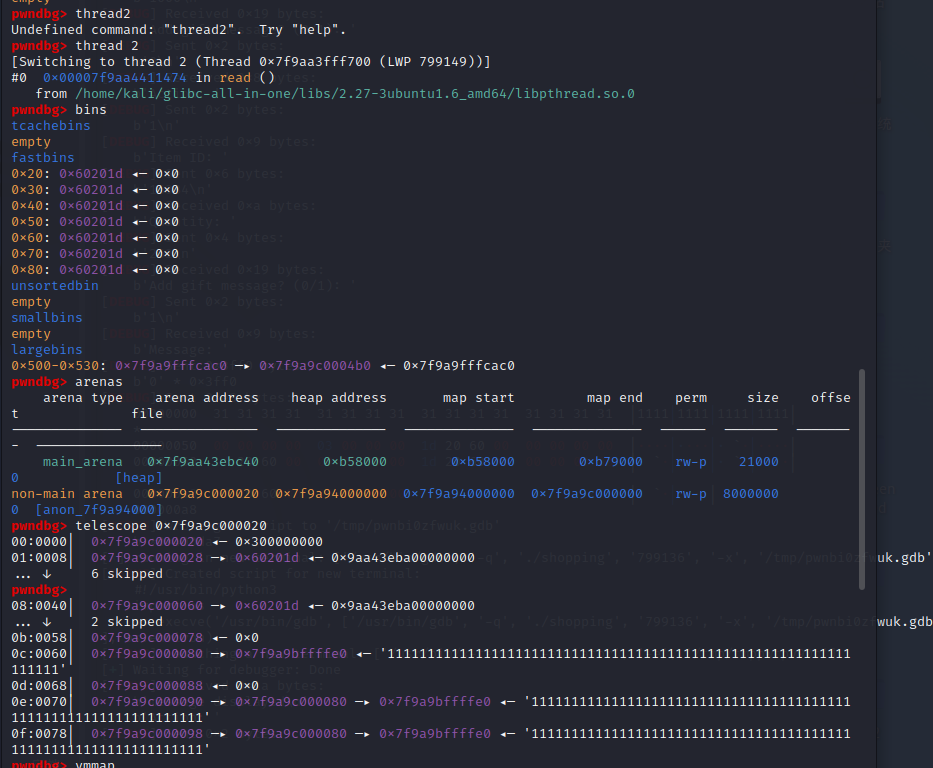The width and height of the screenshot is (933, 768).
Task: Click the 'unsortedbin' heading text
Action: click(55, 286)
